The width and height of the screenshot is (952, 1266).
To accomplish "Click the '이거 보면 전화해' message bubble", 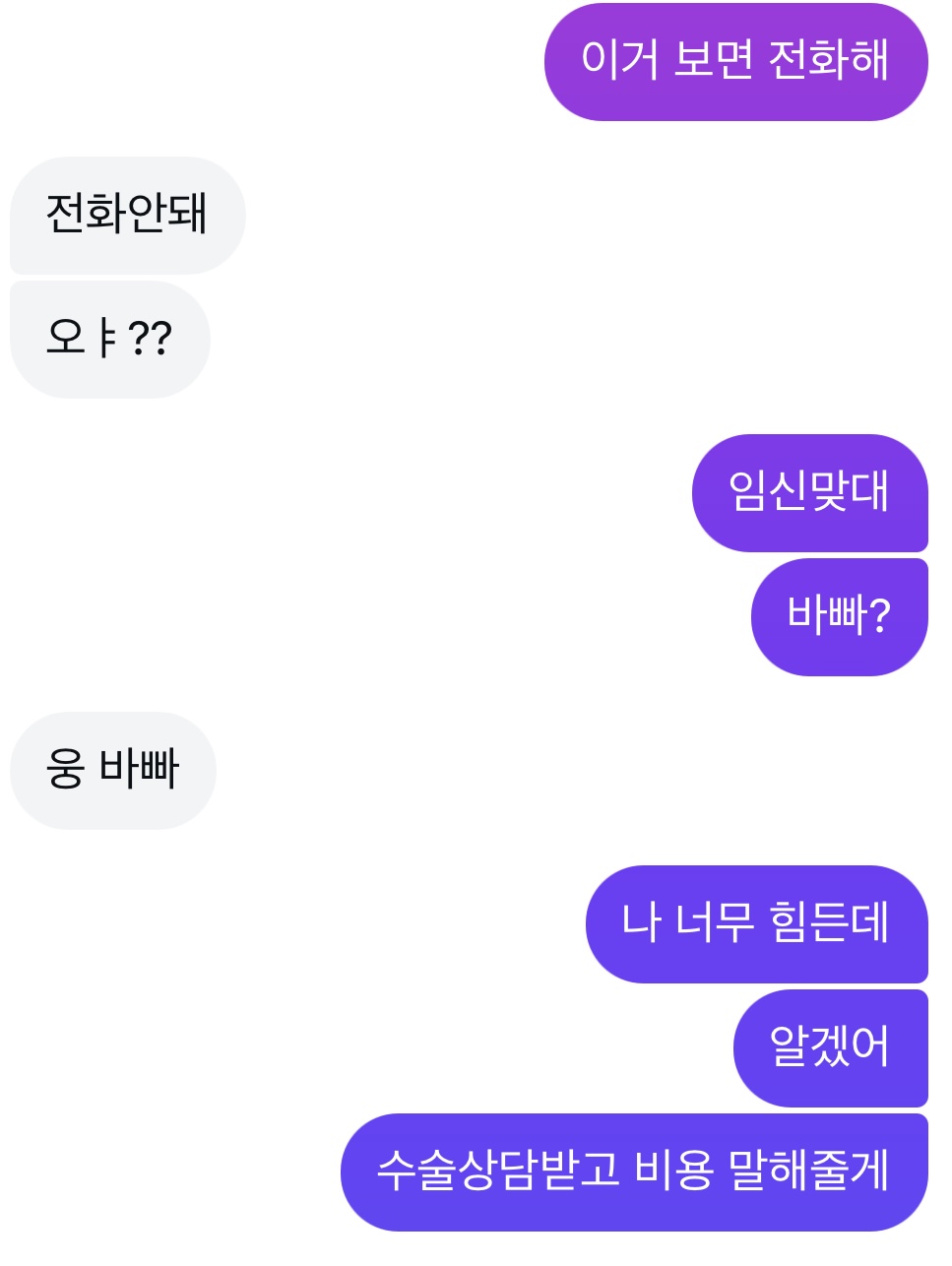I will [x=735, y=61].
